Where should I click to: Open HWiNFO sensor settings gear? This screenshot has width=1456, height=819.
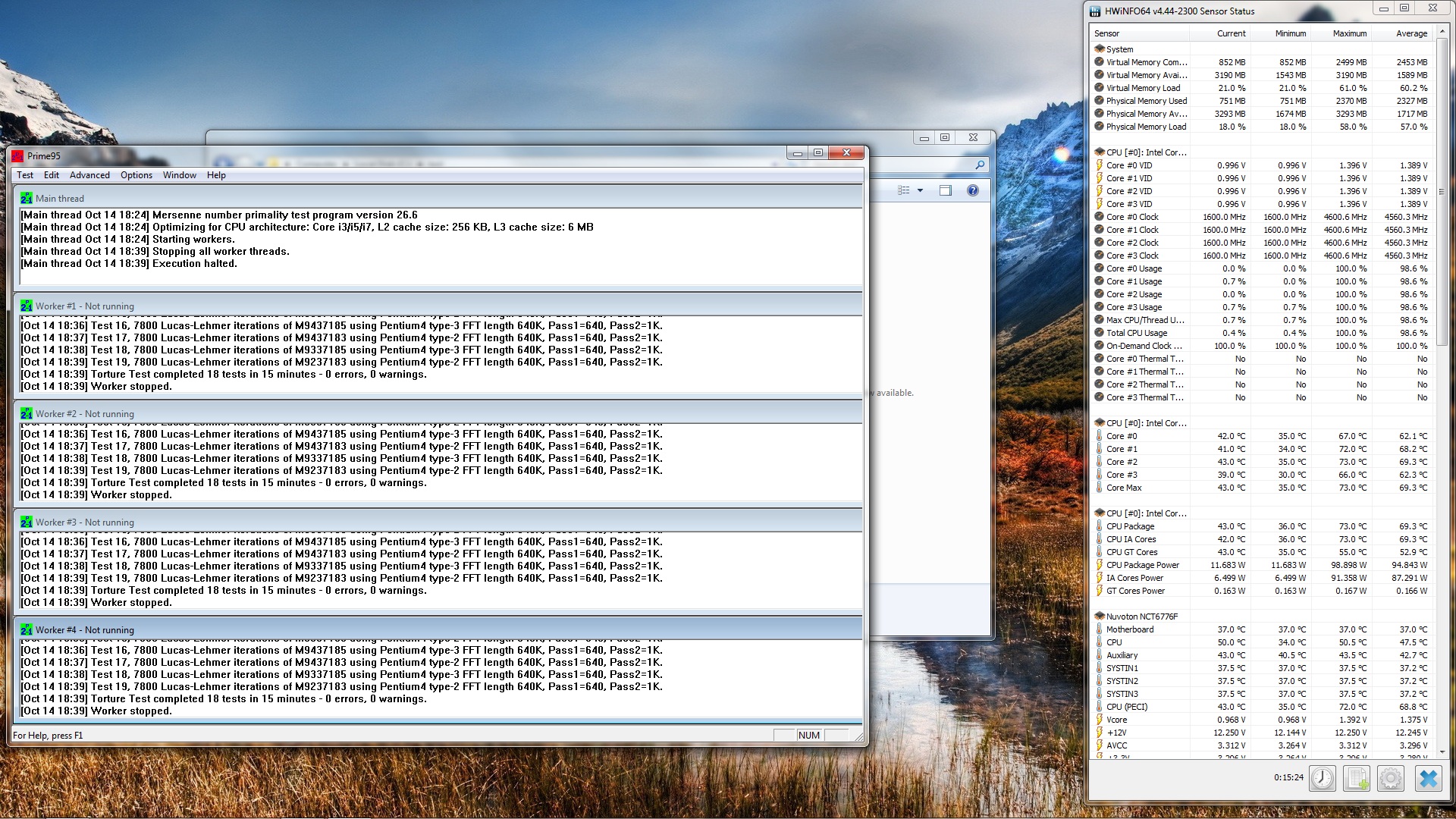[1390, 778]
